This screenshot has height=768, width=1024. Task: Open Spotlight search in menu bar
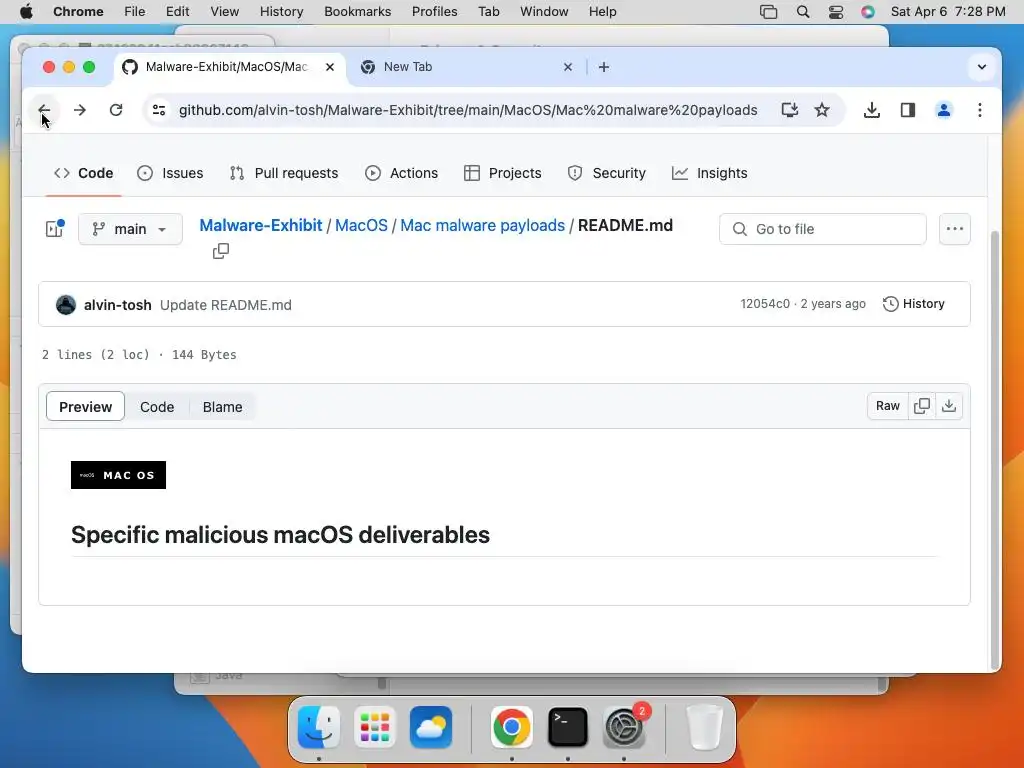(803, 11)
